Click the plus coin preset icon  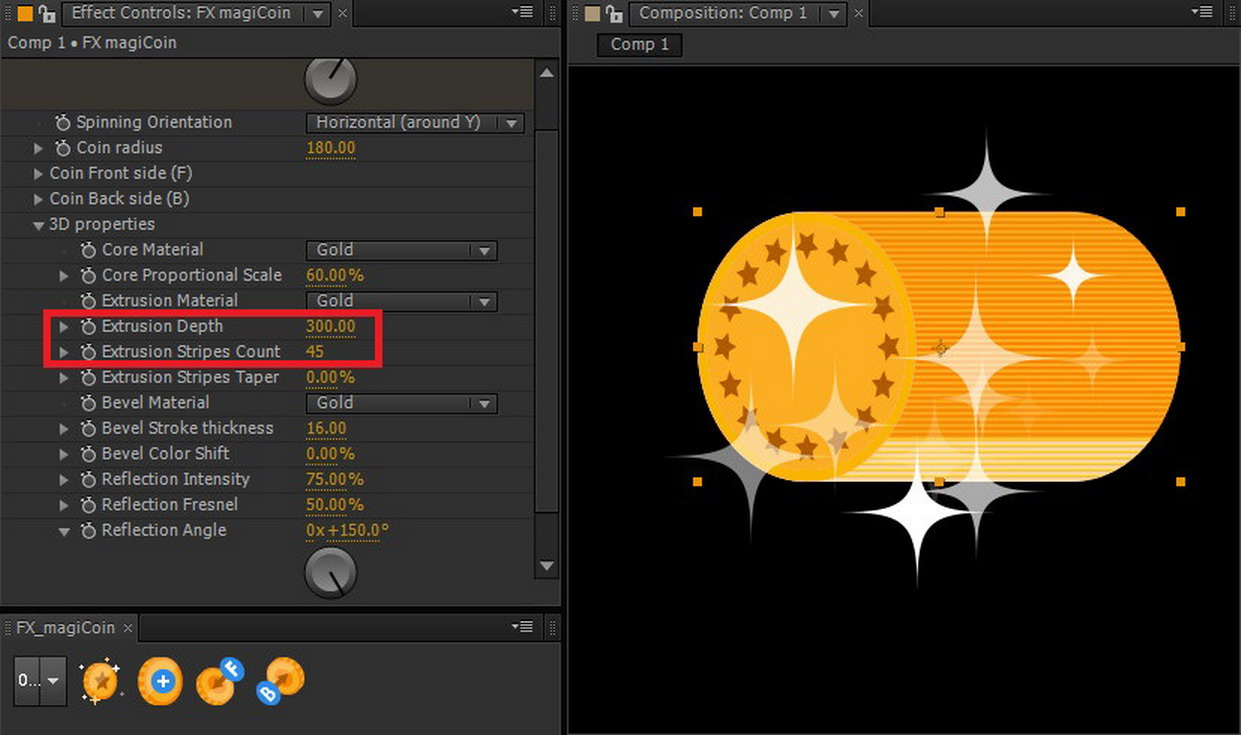pos(160,681)
